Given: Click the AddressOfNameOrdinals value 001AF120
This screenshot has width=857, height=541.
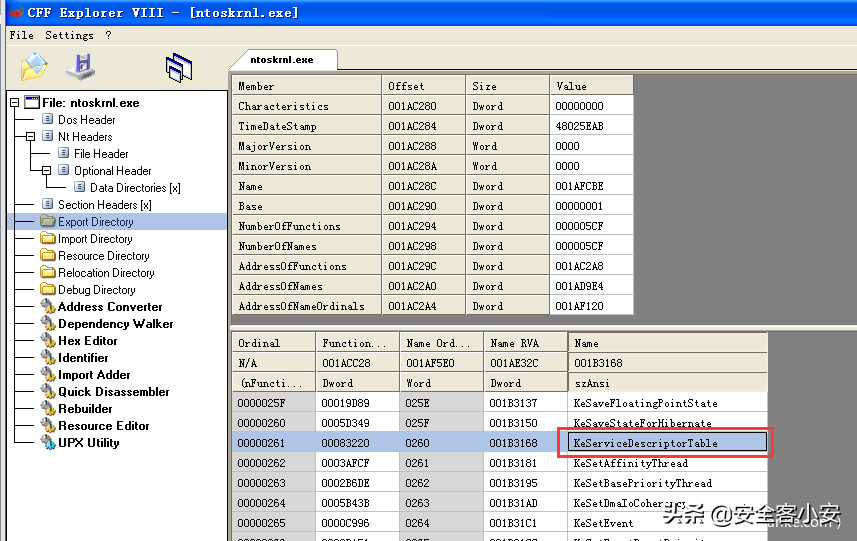Looking at the screenshot, I should (x=591, y=306).
